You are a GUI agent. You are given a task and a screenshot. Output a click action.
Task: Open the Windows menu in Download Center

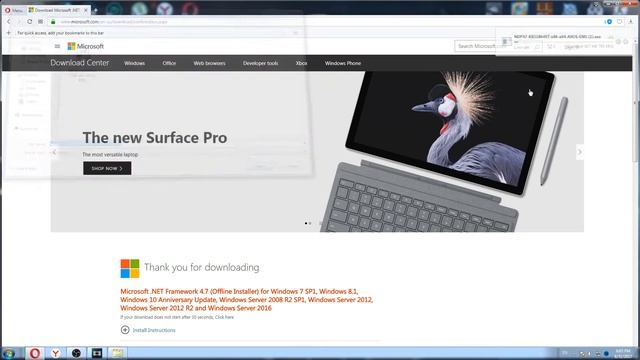(134, 63)
